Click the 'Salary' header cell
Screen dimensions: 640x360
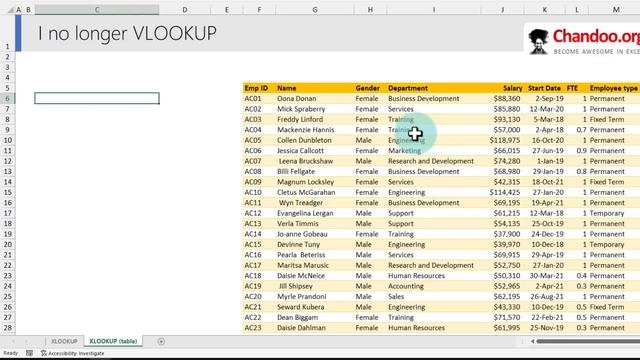pyautogui.click(x=502, y=88)
